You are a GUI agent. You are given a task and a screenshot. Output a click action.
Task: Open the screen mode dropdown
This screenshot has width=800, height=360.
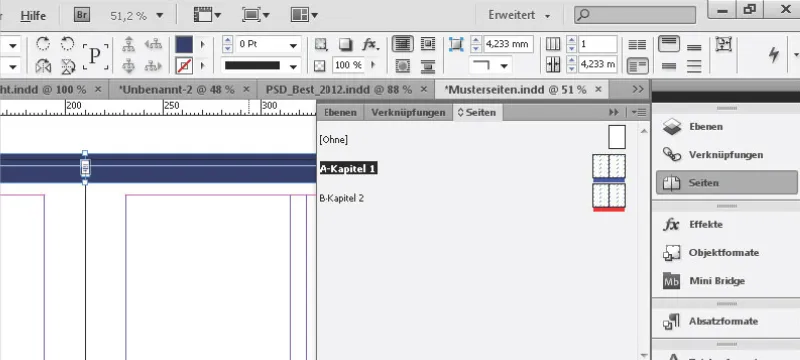click(256, 15)
